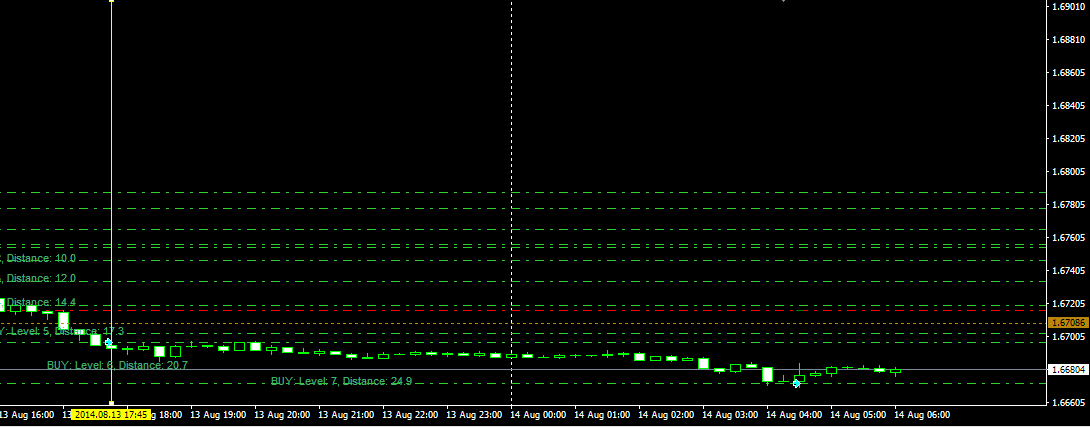
Task: Select the cyan order marker on the yellow line
Action: [108, 343]
